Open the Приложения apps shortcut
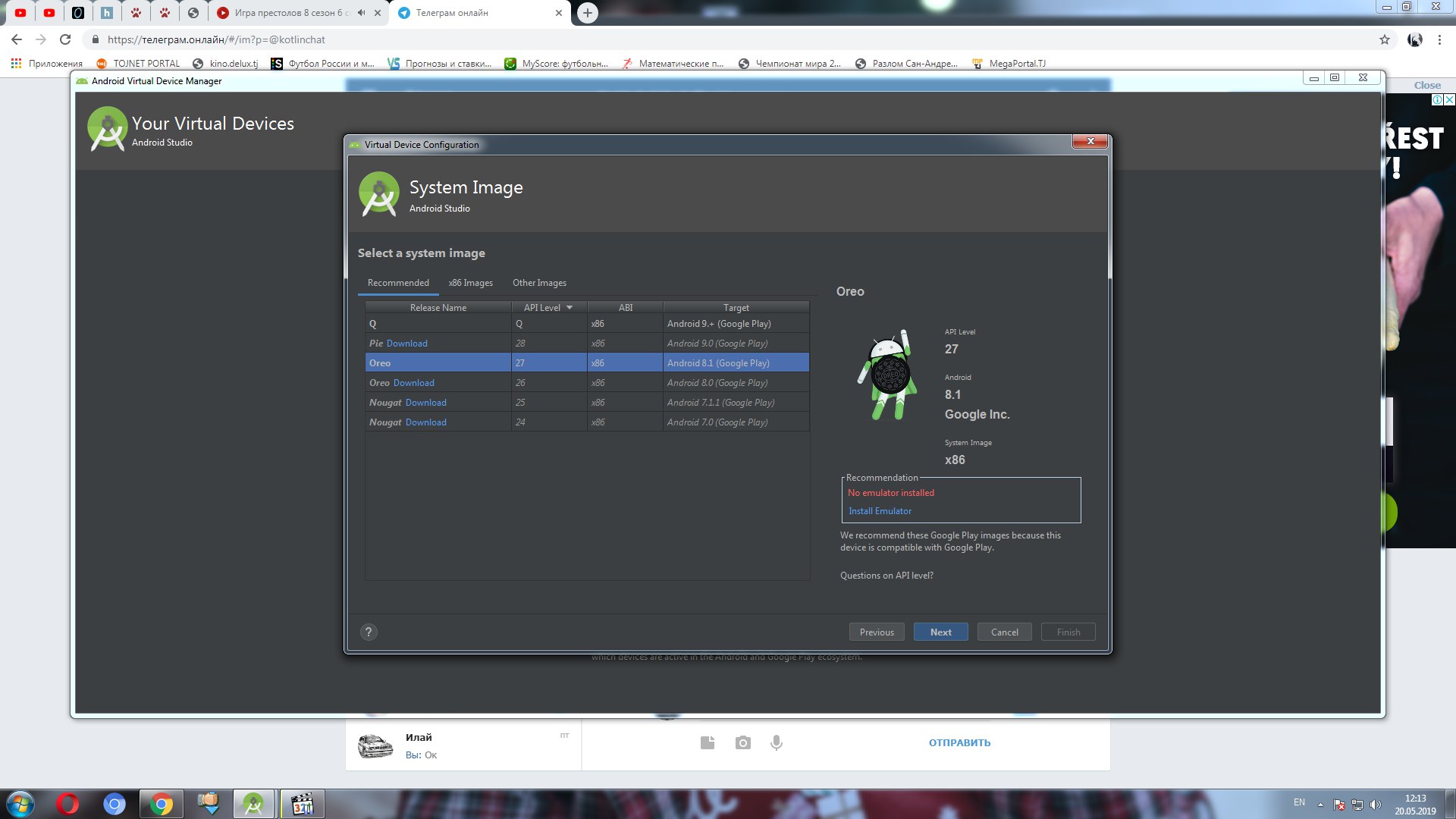The height and width of the screenshot is (819, 1456). click(x=47, y=64)
